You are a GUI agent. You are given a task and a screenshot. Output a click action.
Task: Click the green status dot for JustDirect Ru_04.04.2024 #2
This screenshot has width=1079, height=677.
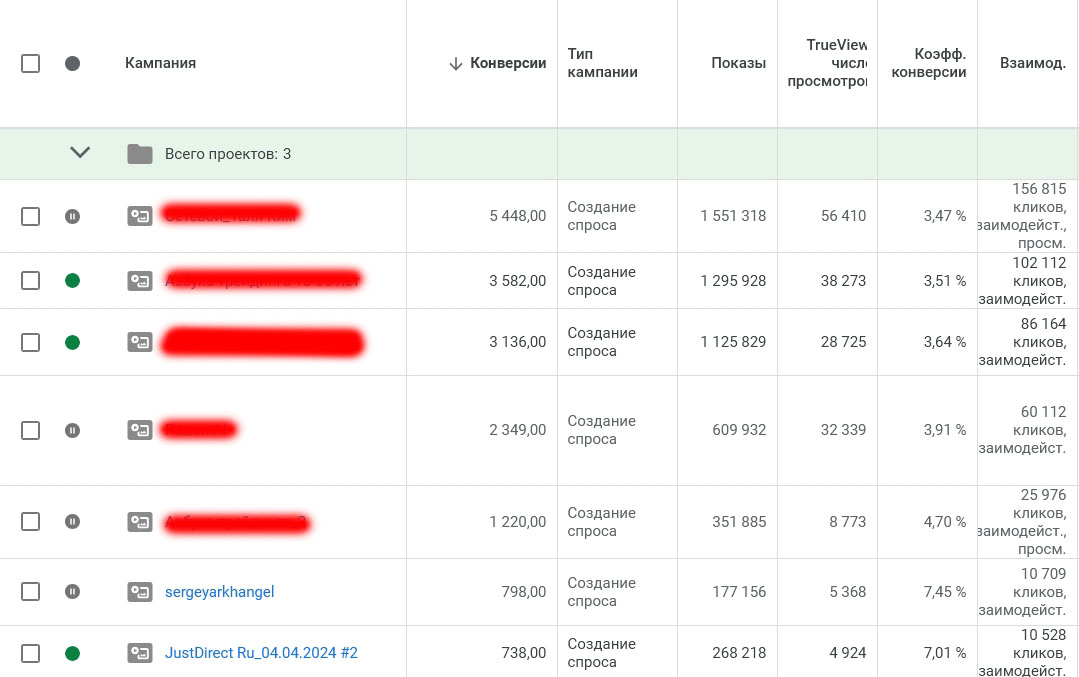coord(72,653)
